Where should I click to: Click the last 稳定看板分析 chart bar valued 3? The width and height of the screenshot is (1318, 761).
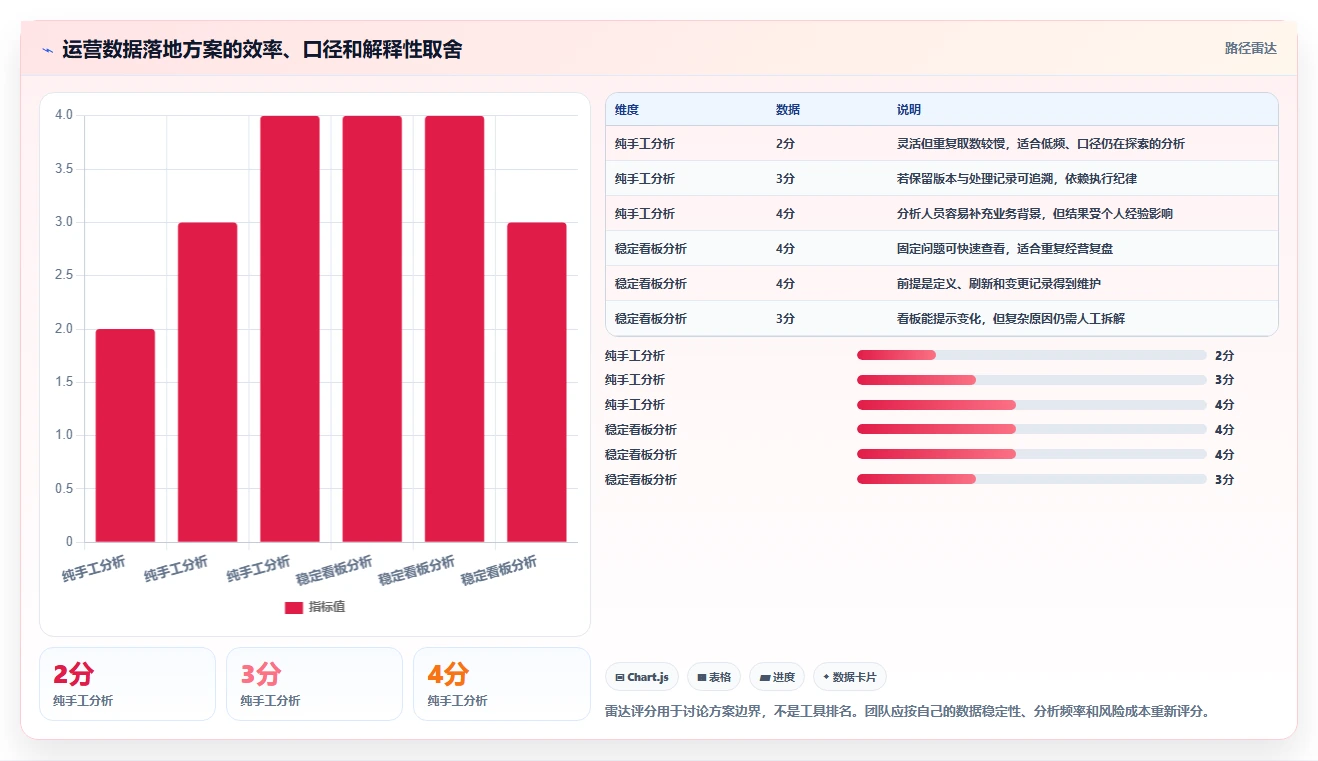537,382
